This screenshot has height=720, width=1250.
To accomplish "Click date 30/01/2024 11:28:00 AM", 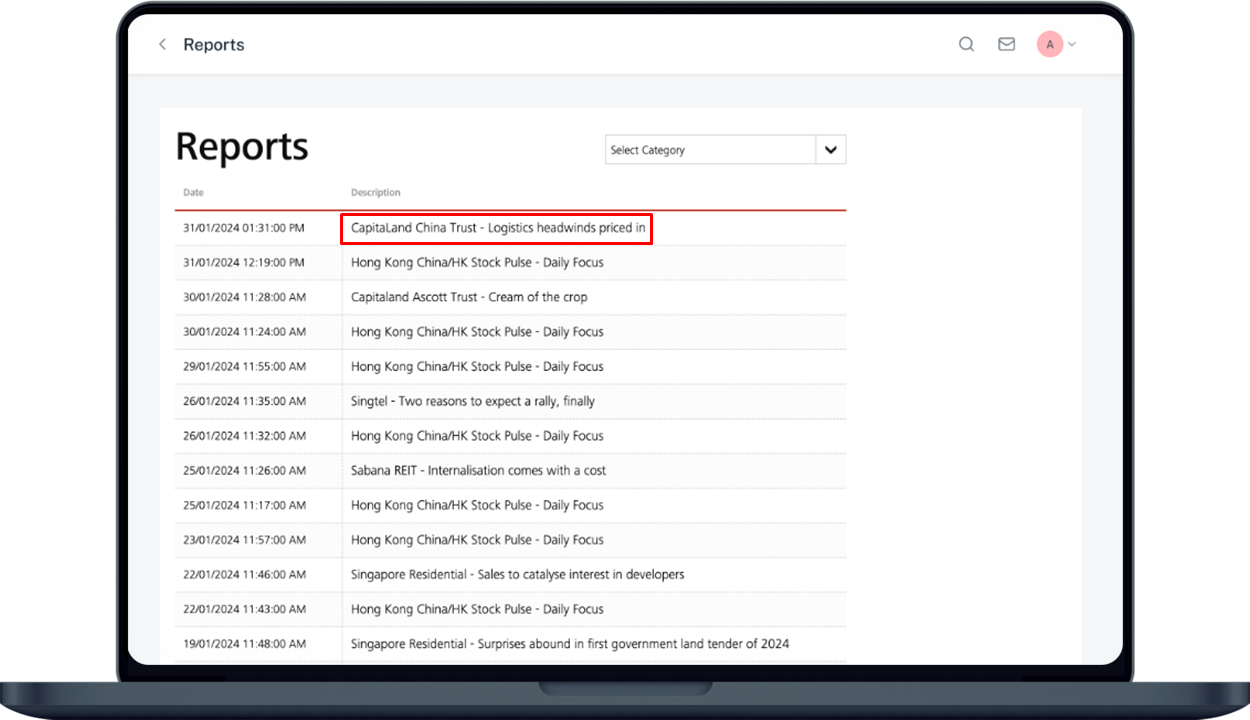I will pos(244,297).
